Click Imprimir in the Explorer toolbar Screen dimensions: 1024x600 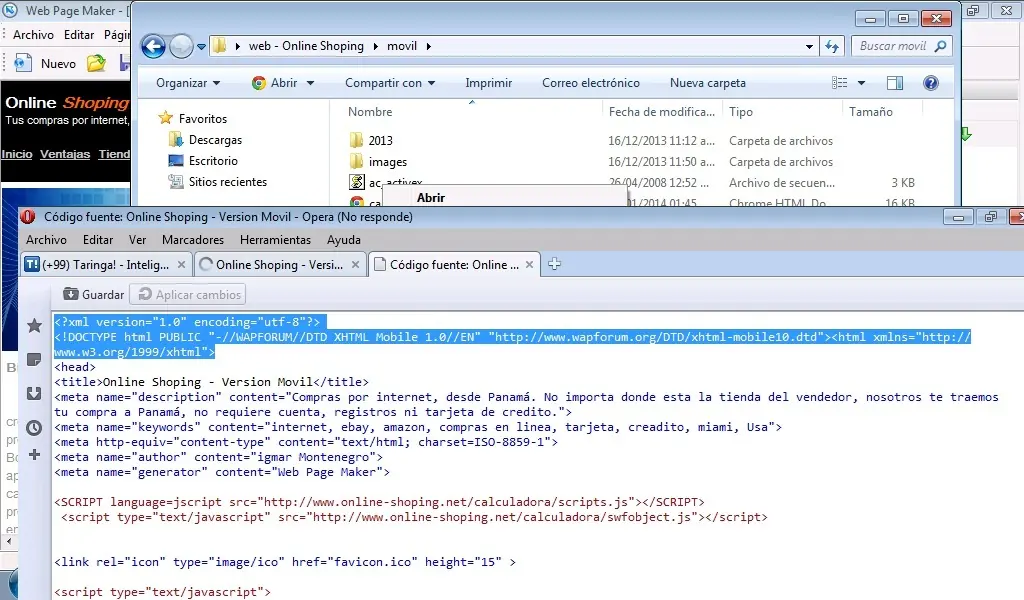(488, 83)
